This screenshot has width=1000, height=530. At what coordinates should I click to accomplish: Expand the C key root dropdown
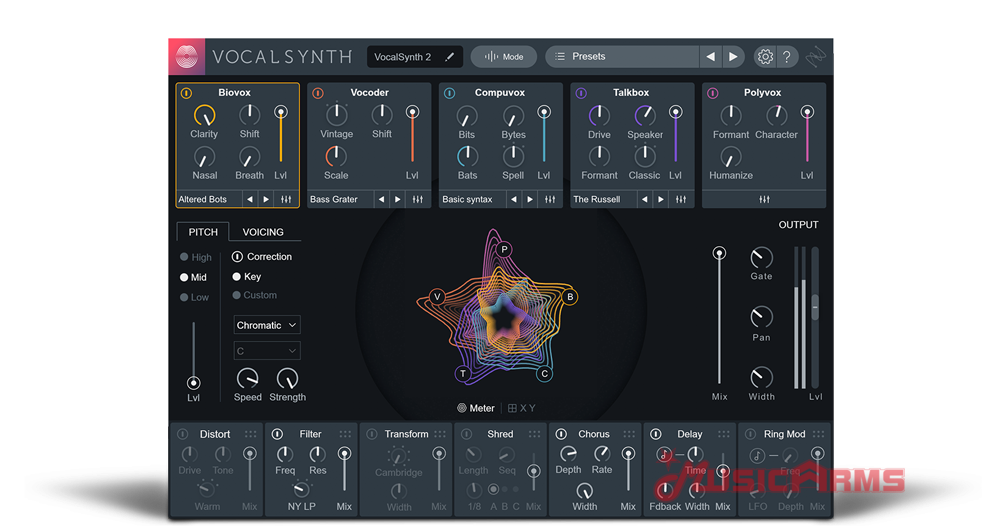(267, 351)
